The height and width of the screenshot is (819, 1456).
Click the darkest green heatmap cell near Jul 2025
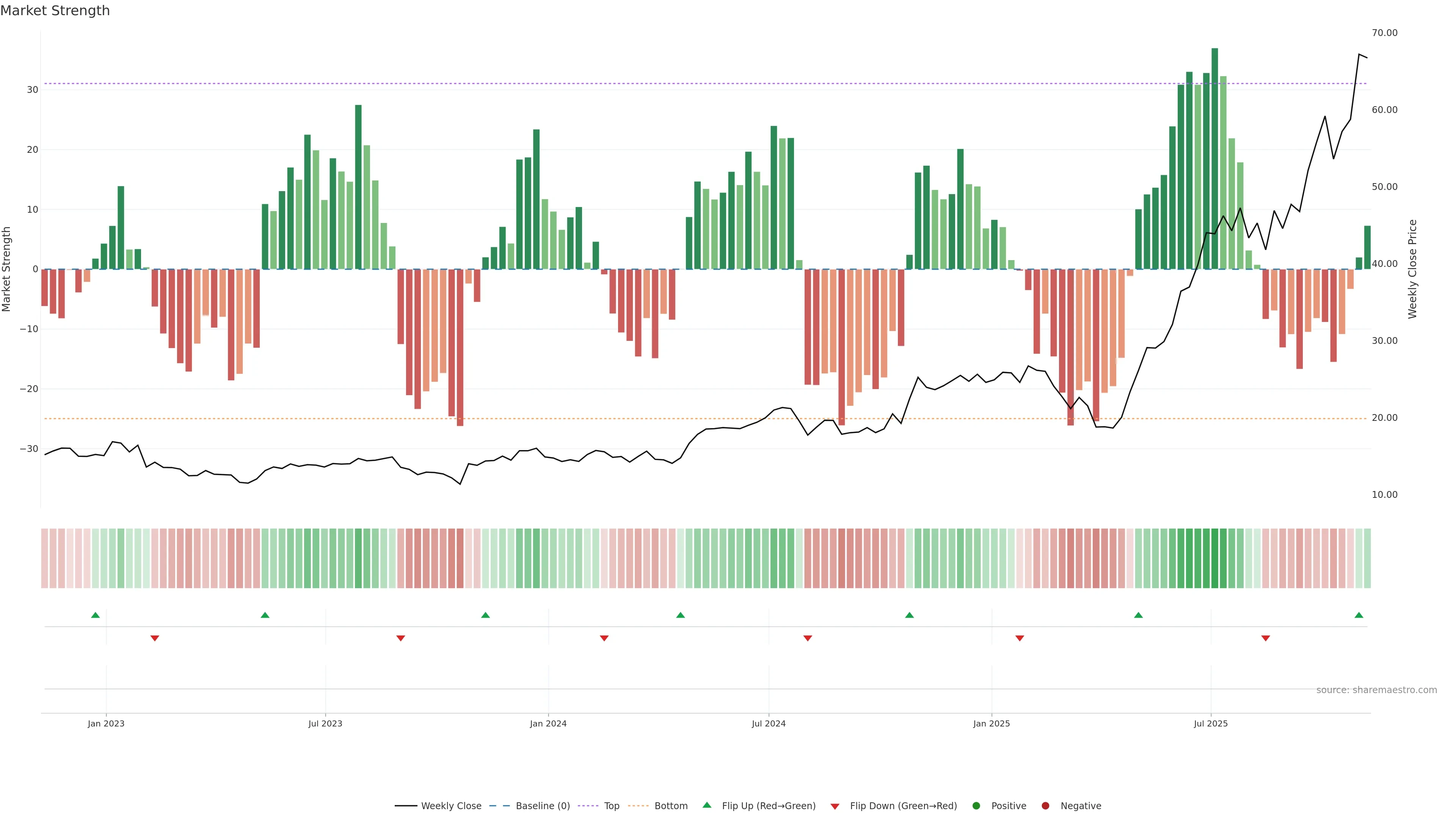coord(1214,558)
